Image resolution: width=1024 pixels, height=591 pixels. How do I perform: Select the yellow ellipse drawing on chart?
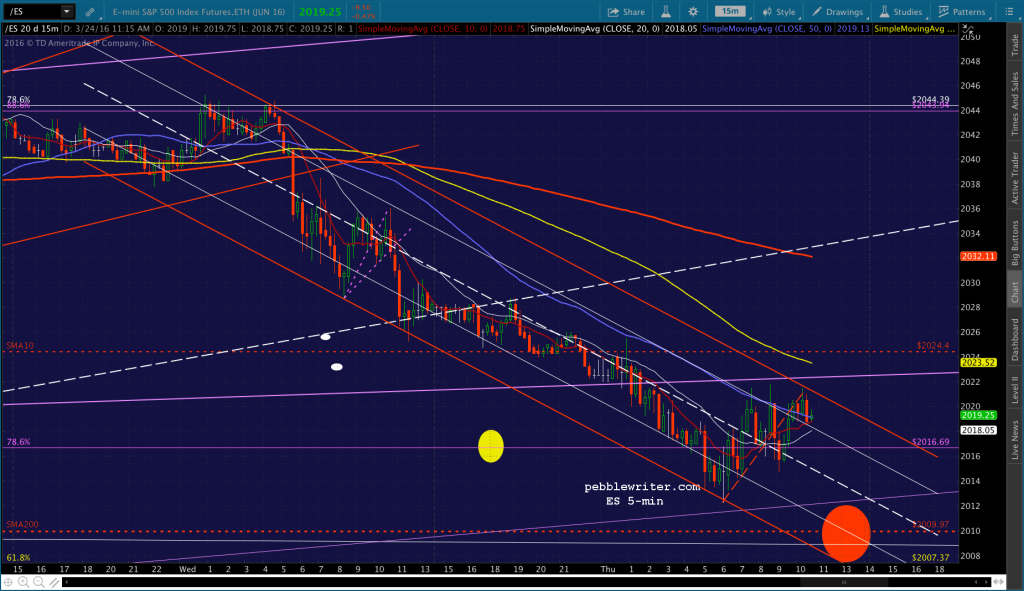coord(490,445)
